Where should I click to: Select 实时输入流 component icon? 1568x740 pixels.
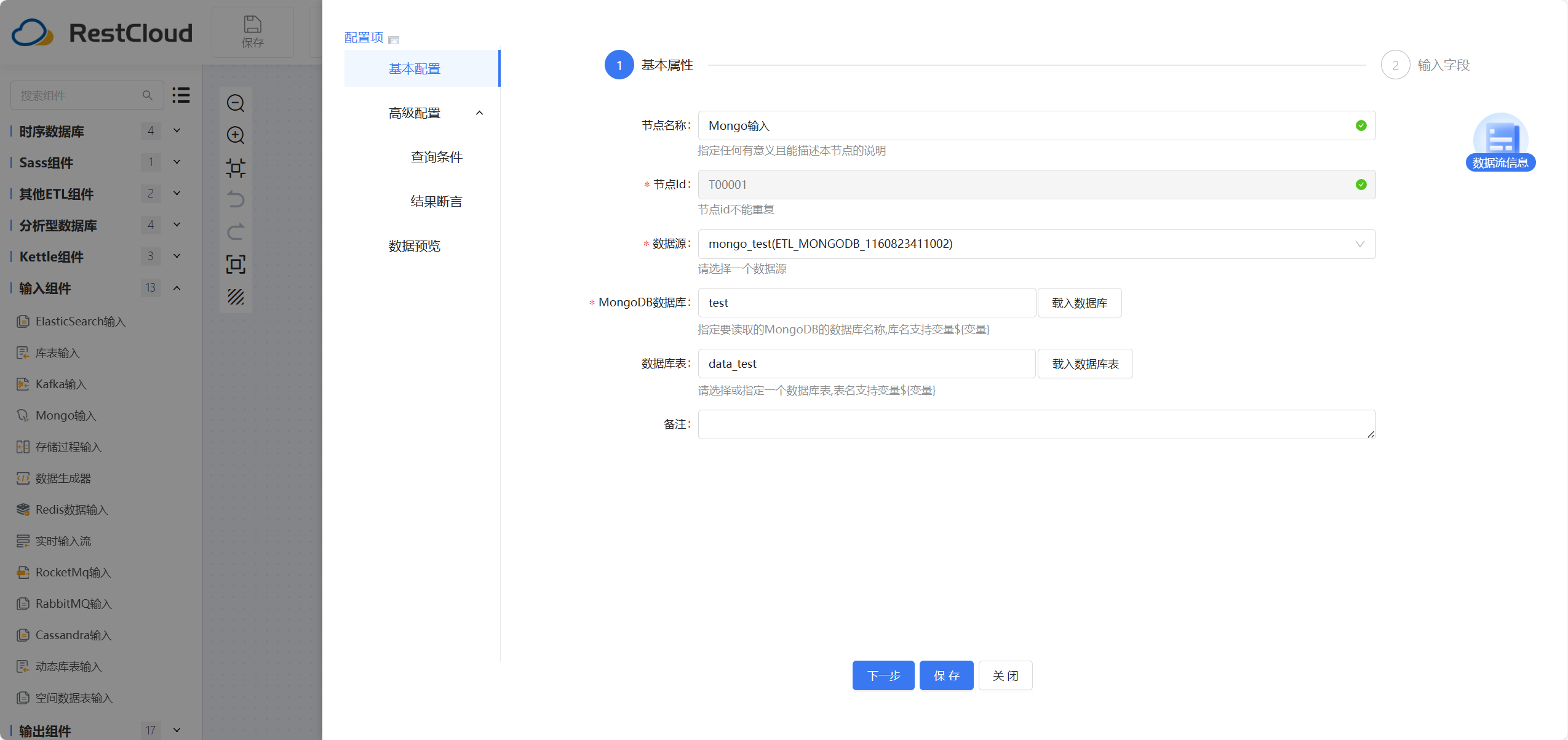(23, 541)
